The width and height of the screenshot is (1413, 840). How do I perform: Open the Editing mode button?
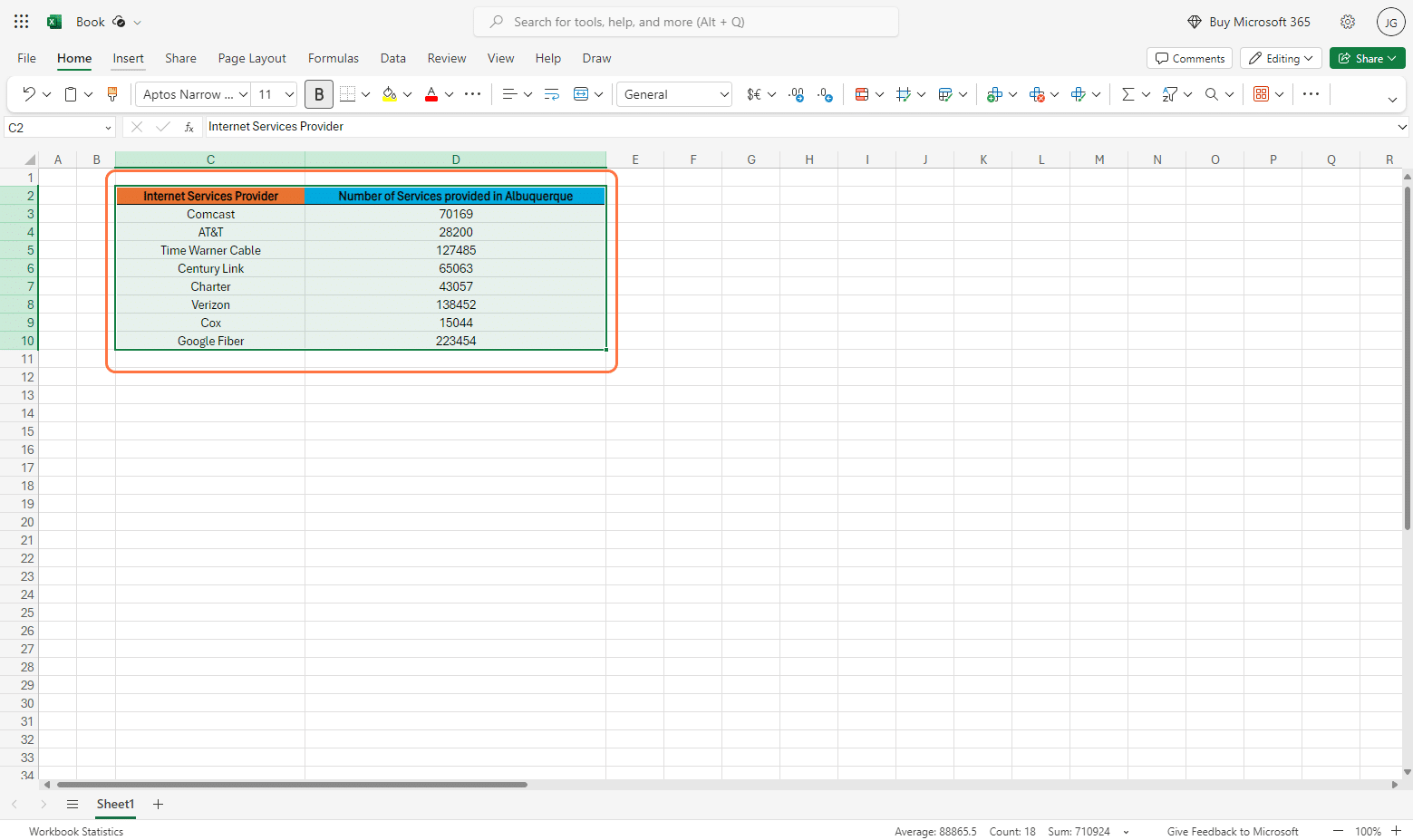1281,58
